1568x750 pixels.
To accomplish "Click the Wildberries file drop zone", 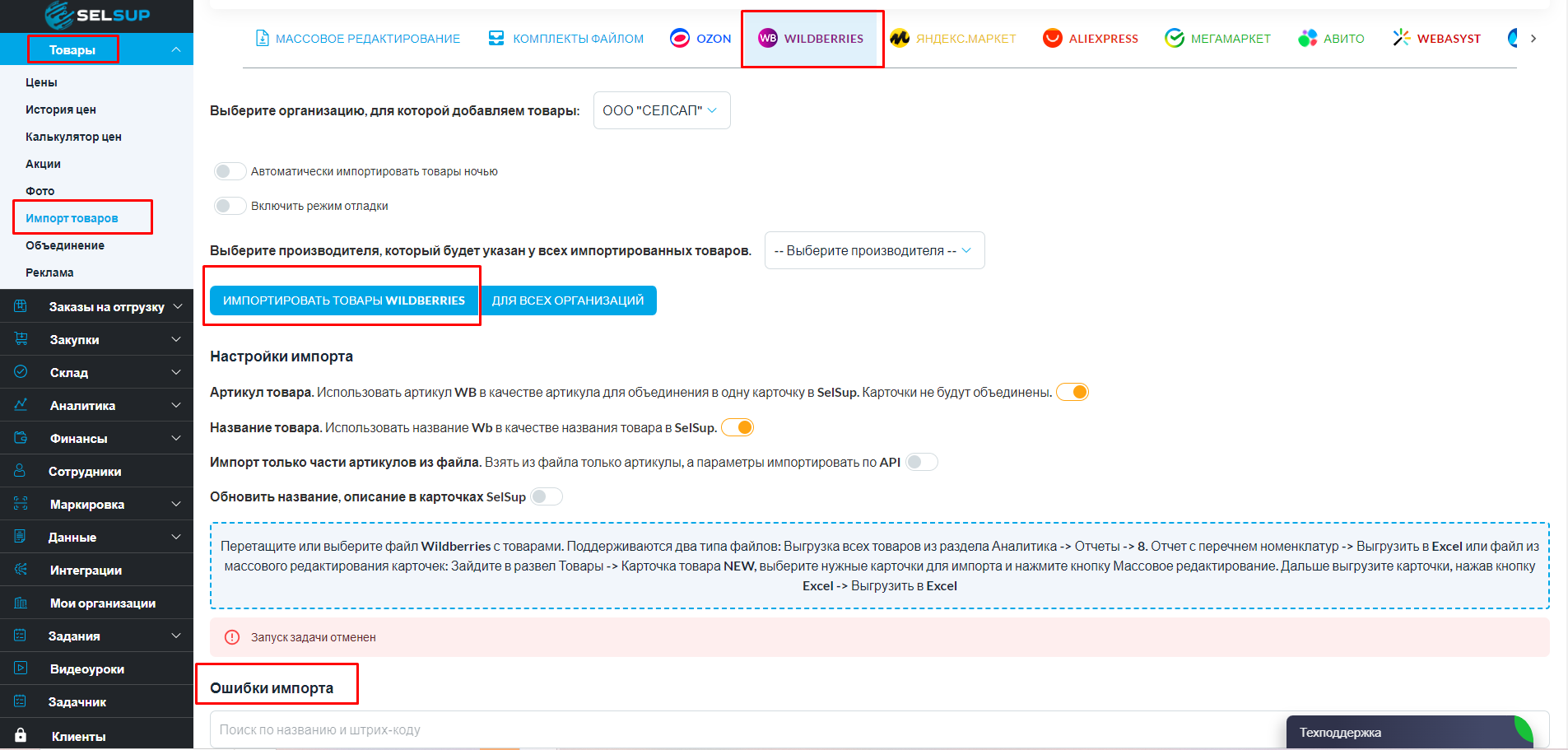I will [x=880, y=566].
